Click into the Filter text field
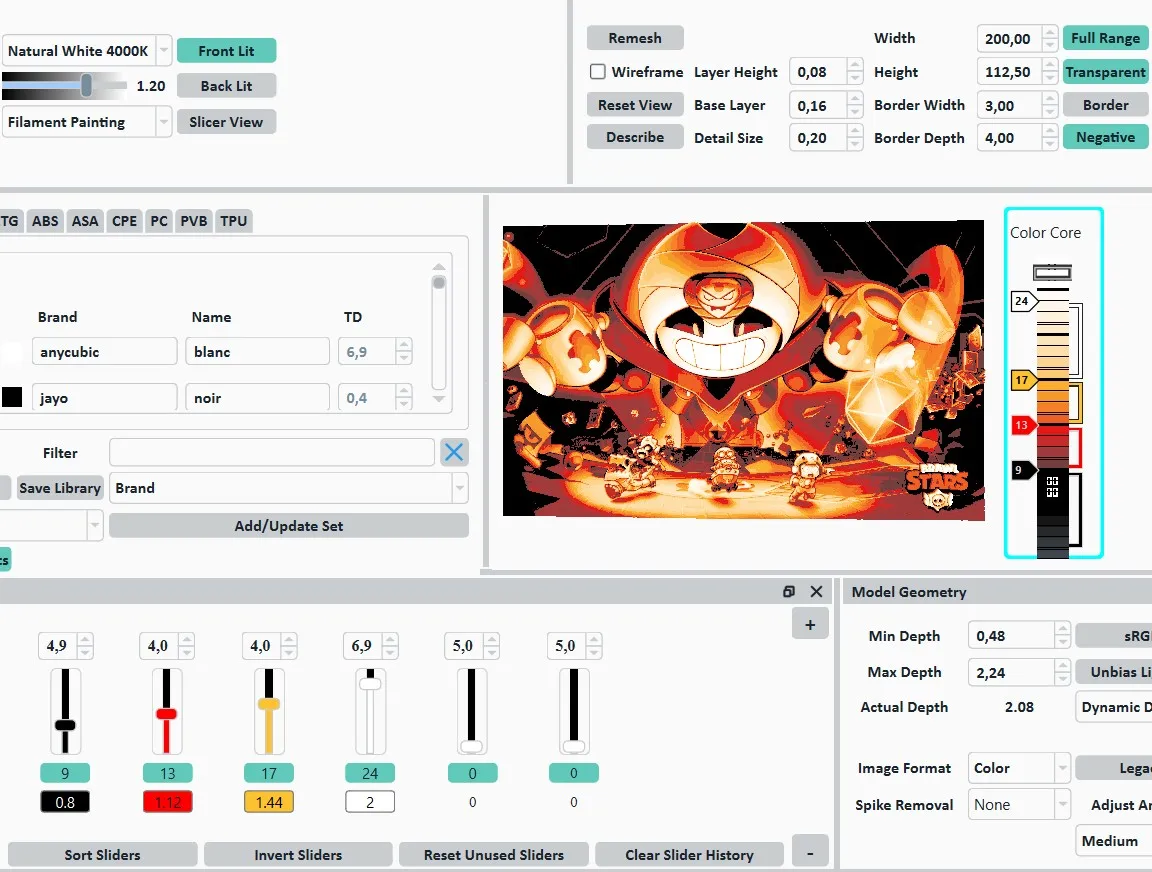1152x872 pixels. 272,453
